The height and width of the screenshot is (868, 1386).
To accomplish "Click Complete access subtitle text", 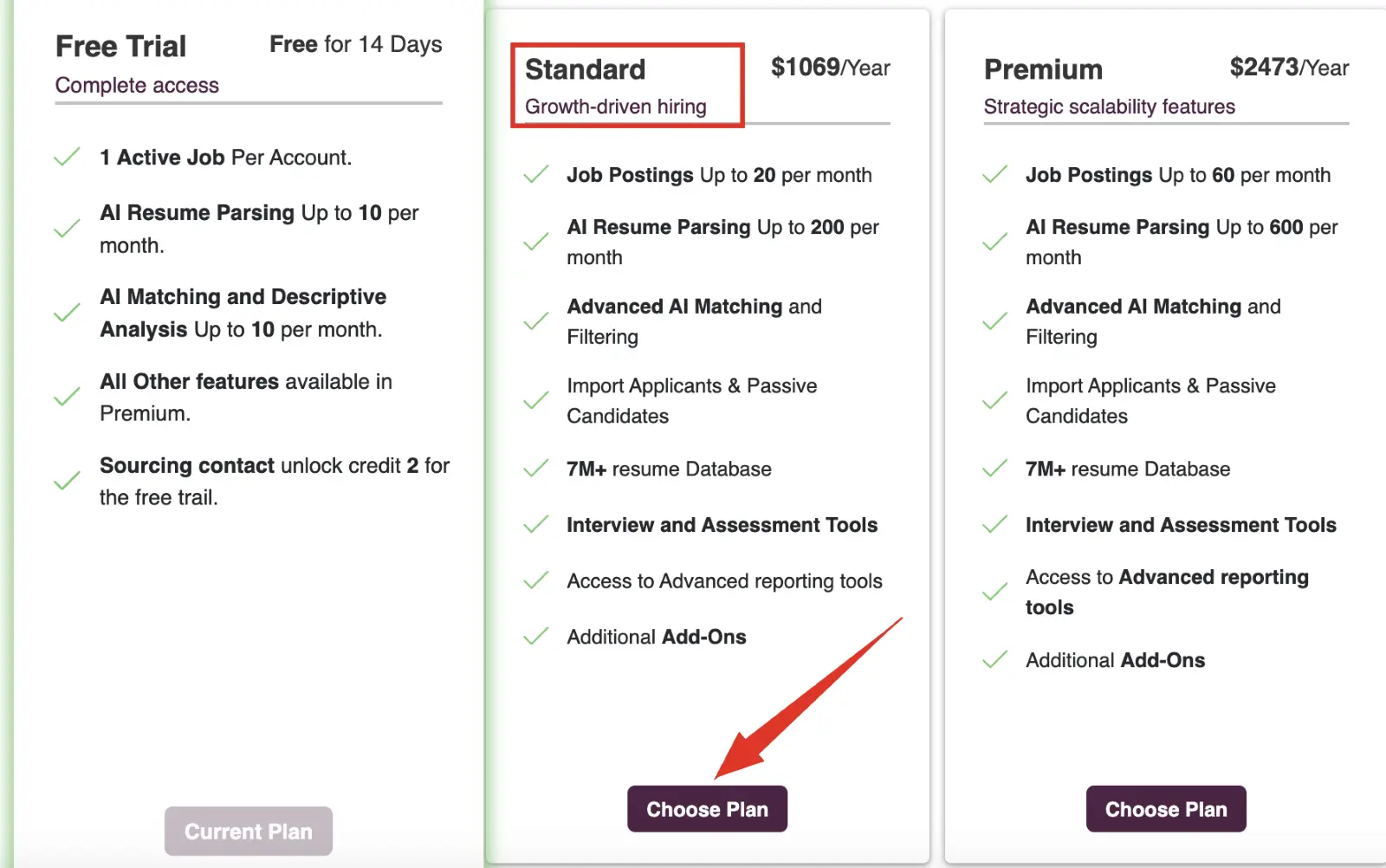I will (x=137, y=85).
